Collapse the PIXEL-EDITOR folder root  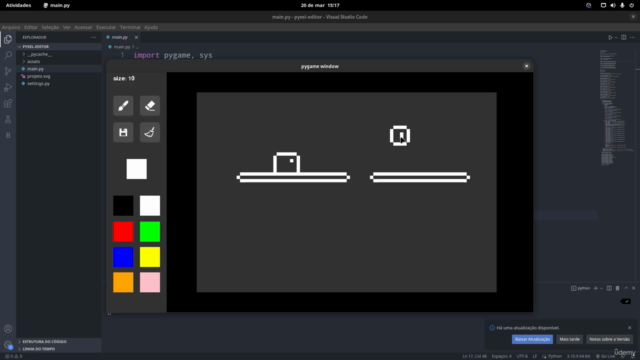[59, 47]
